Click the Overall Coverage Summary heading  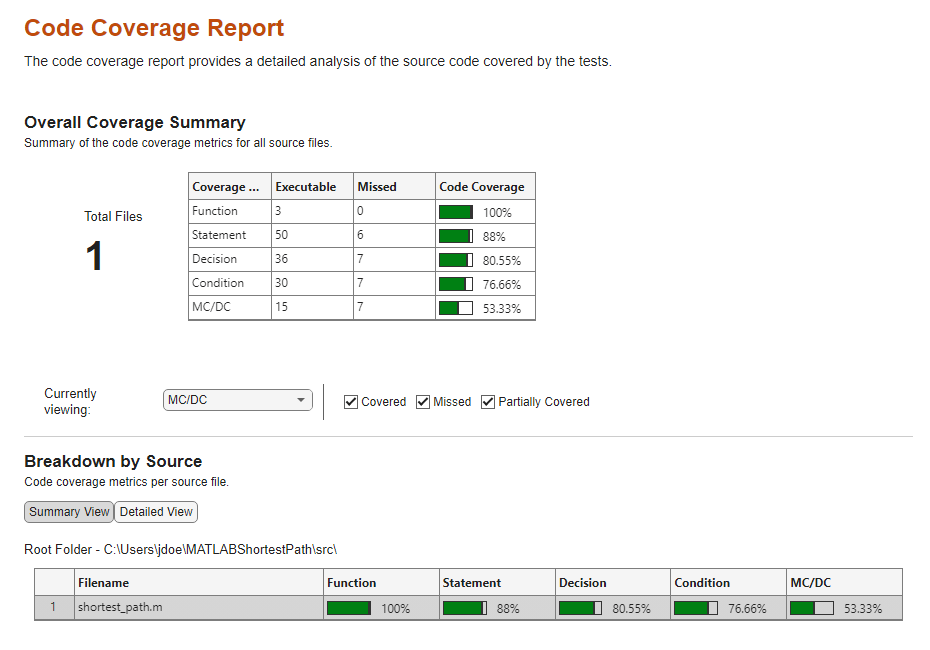pos(135,122)
